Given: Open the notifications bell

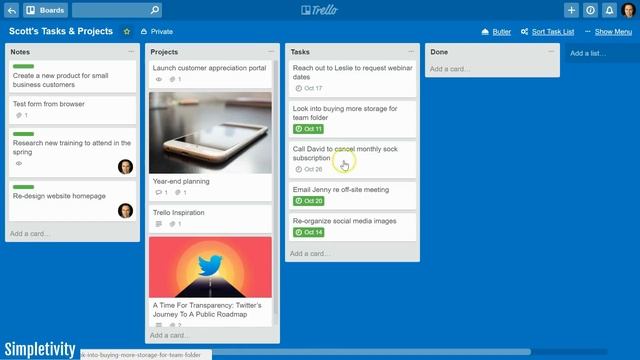Looking at the screenshot, I should tap(609, 10).
